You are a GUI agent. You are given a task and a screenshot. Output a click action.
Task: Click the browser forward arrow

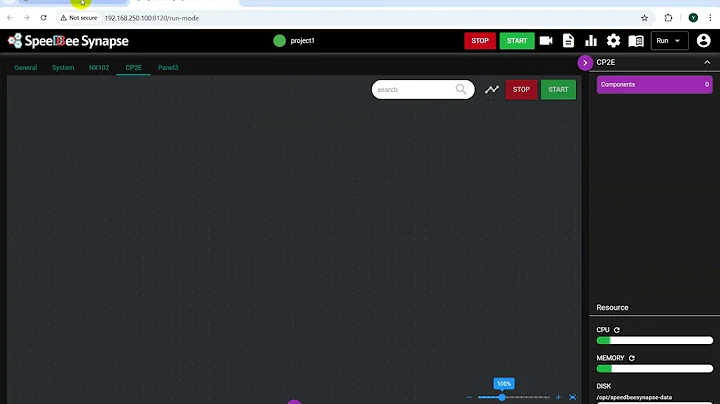click(x=27, y=18)
